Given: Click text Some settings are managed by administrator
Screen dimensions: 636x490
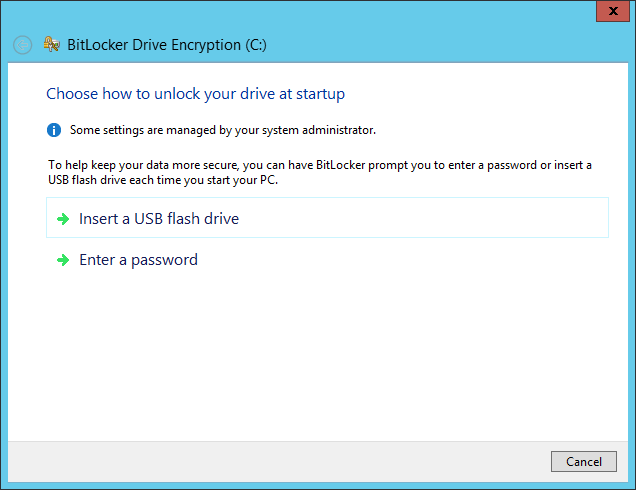Looking at the screenshot, I should (223, 130).
